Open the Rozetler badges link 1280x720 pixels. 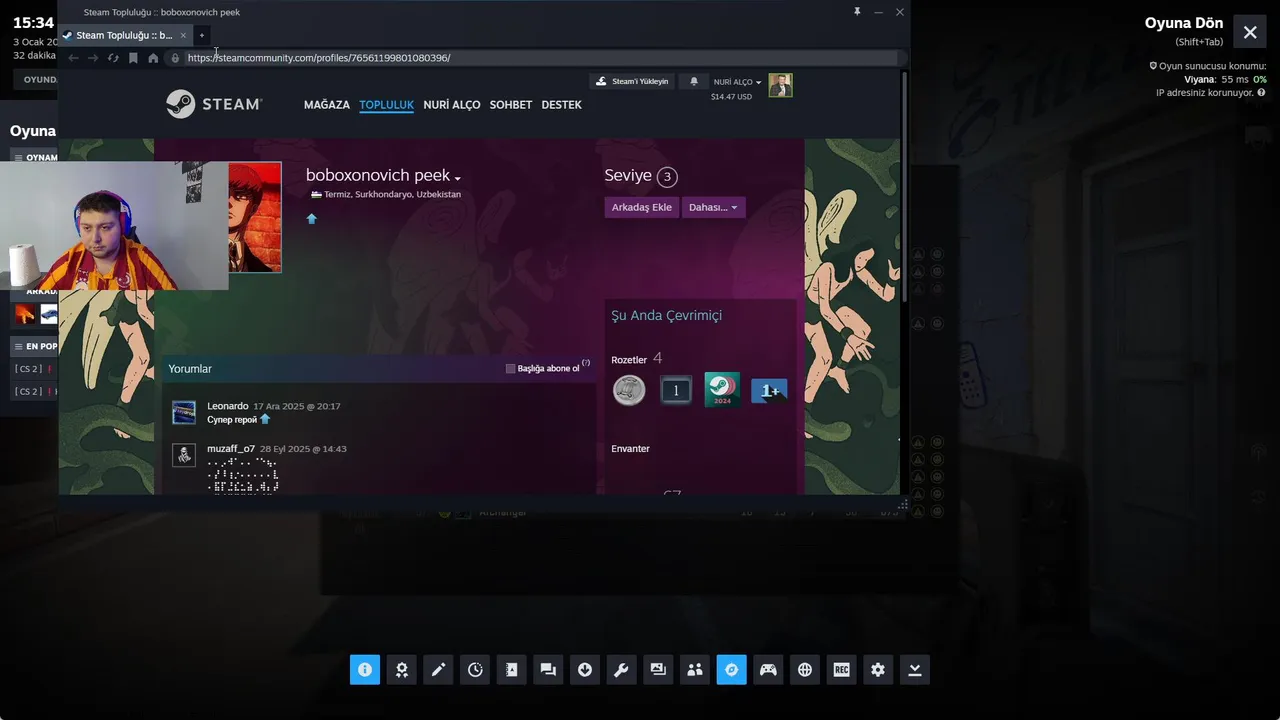point(629,360)
